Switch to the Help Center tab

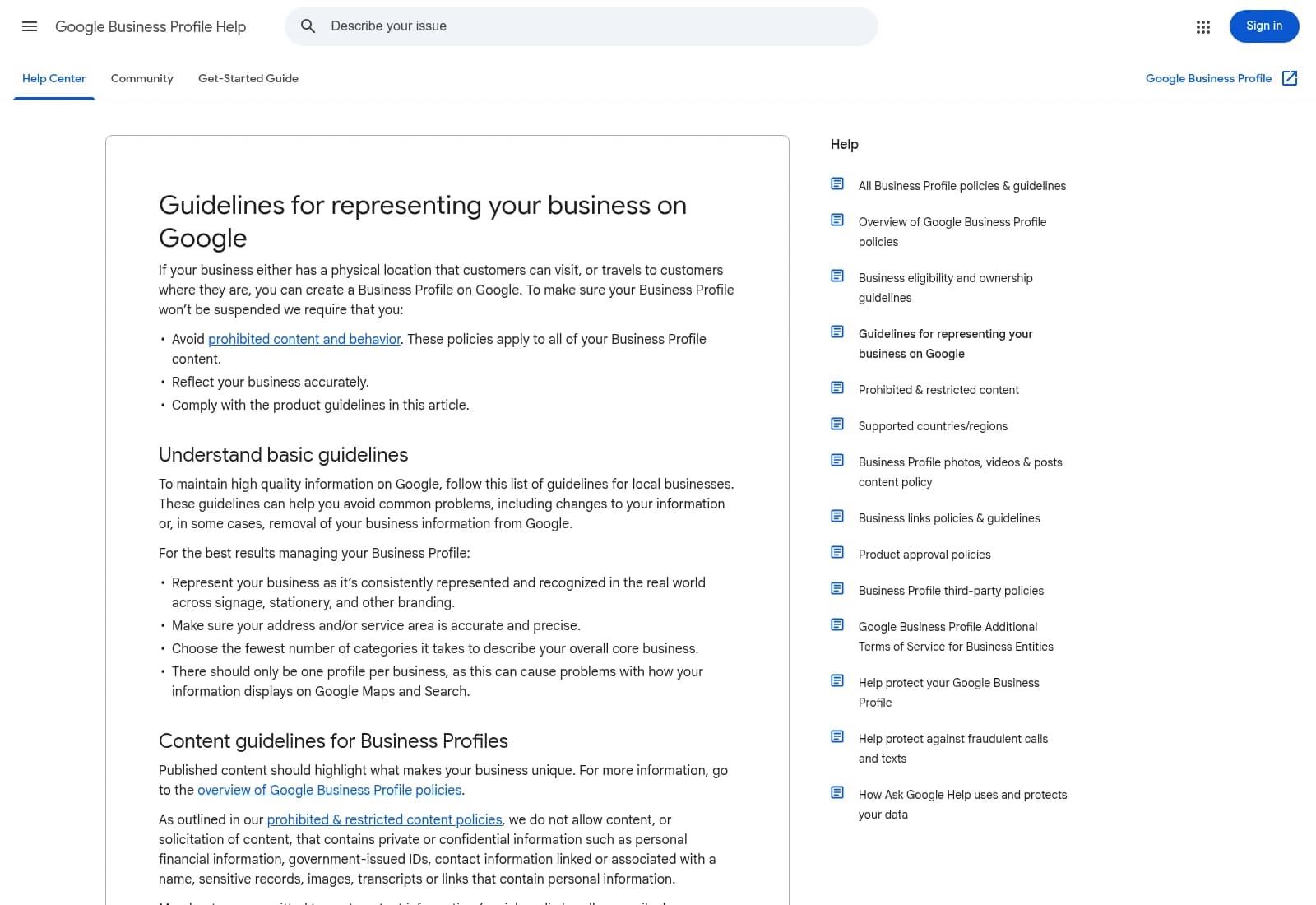click(53, 78)
